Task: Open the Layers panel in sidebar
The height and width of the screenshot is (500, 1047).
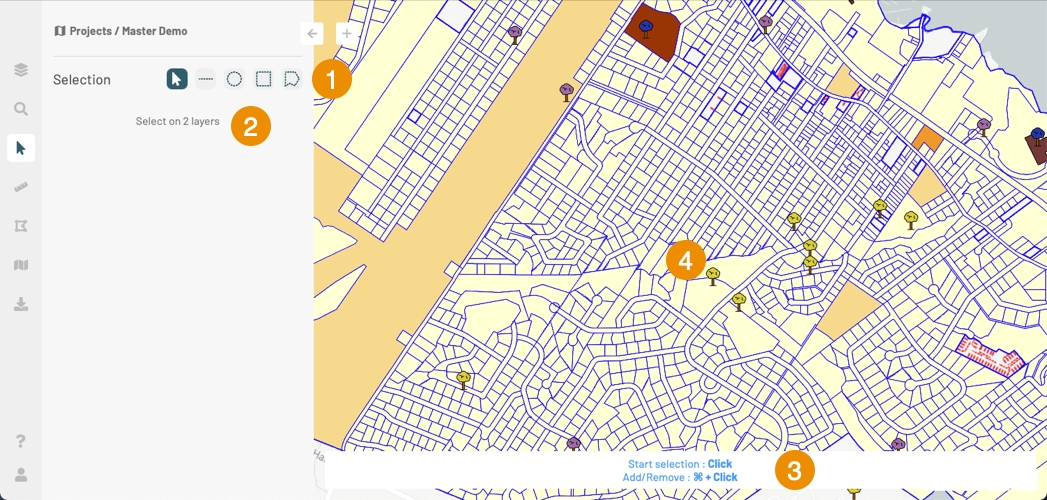Action: (x=20, y=70)
